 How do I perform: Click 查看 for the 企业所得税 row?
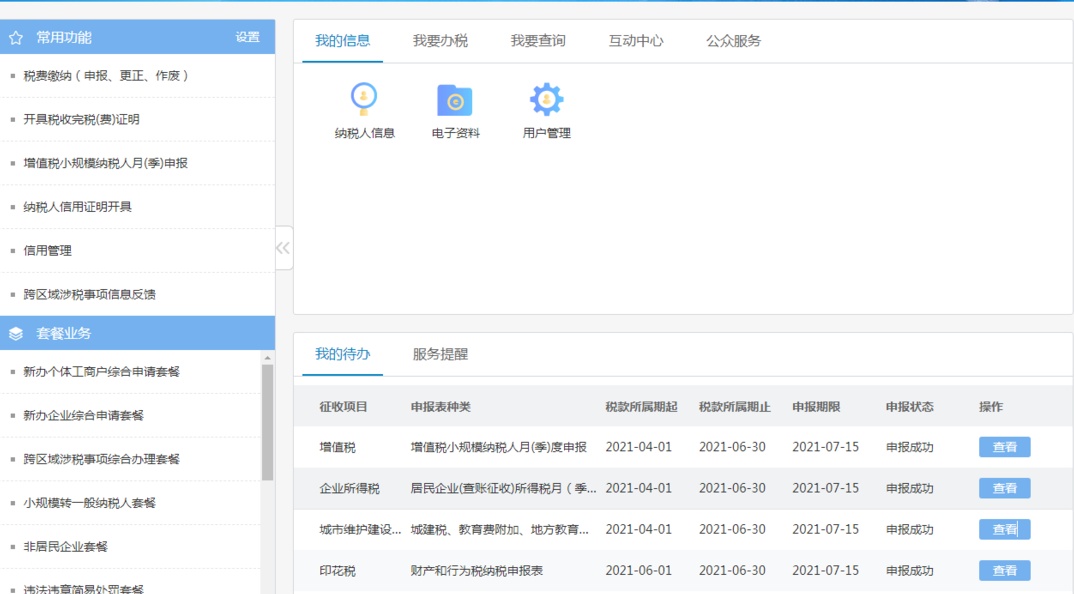pos(1004,488)
